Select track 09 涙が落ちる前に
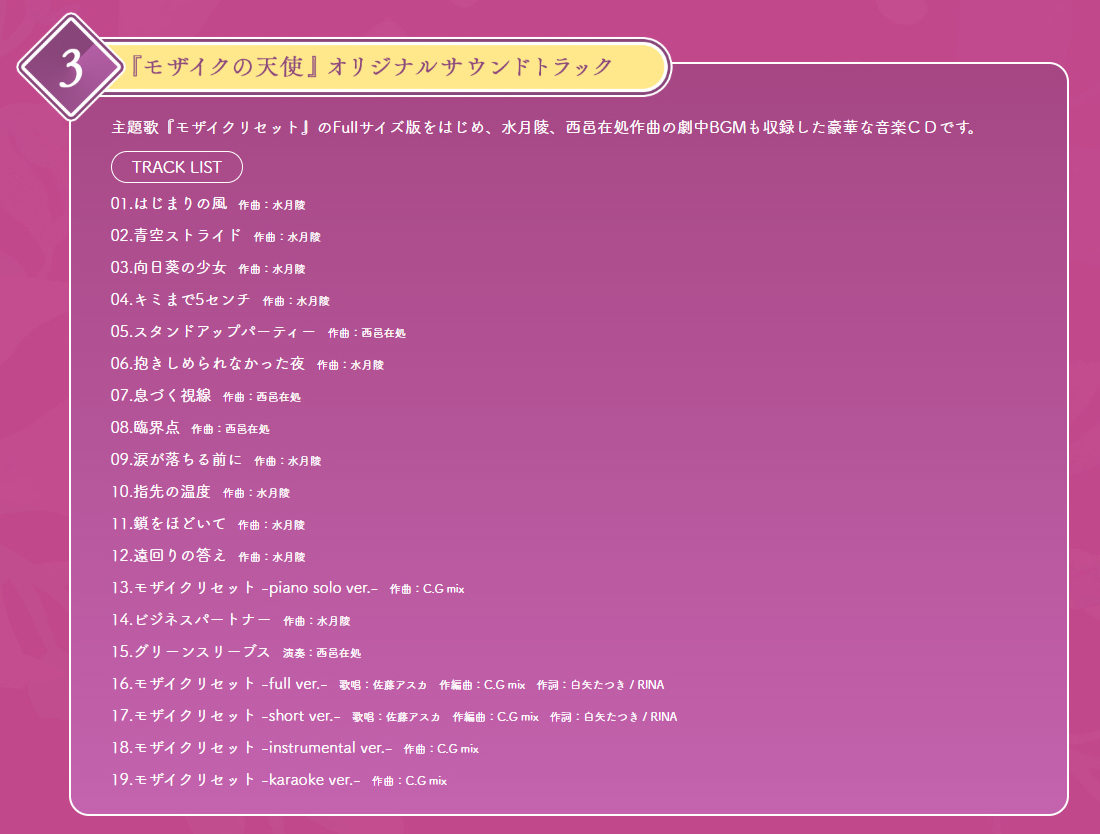Screen dimensions: 1100x834 click(x=177, y=460)
